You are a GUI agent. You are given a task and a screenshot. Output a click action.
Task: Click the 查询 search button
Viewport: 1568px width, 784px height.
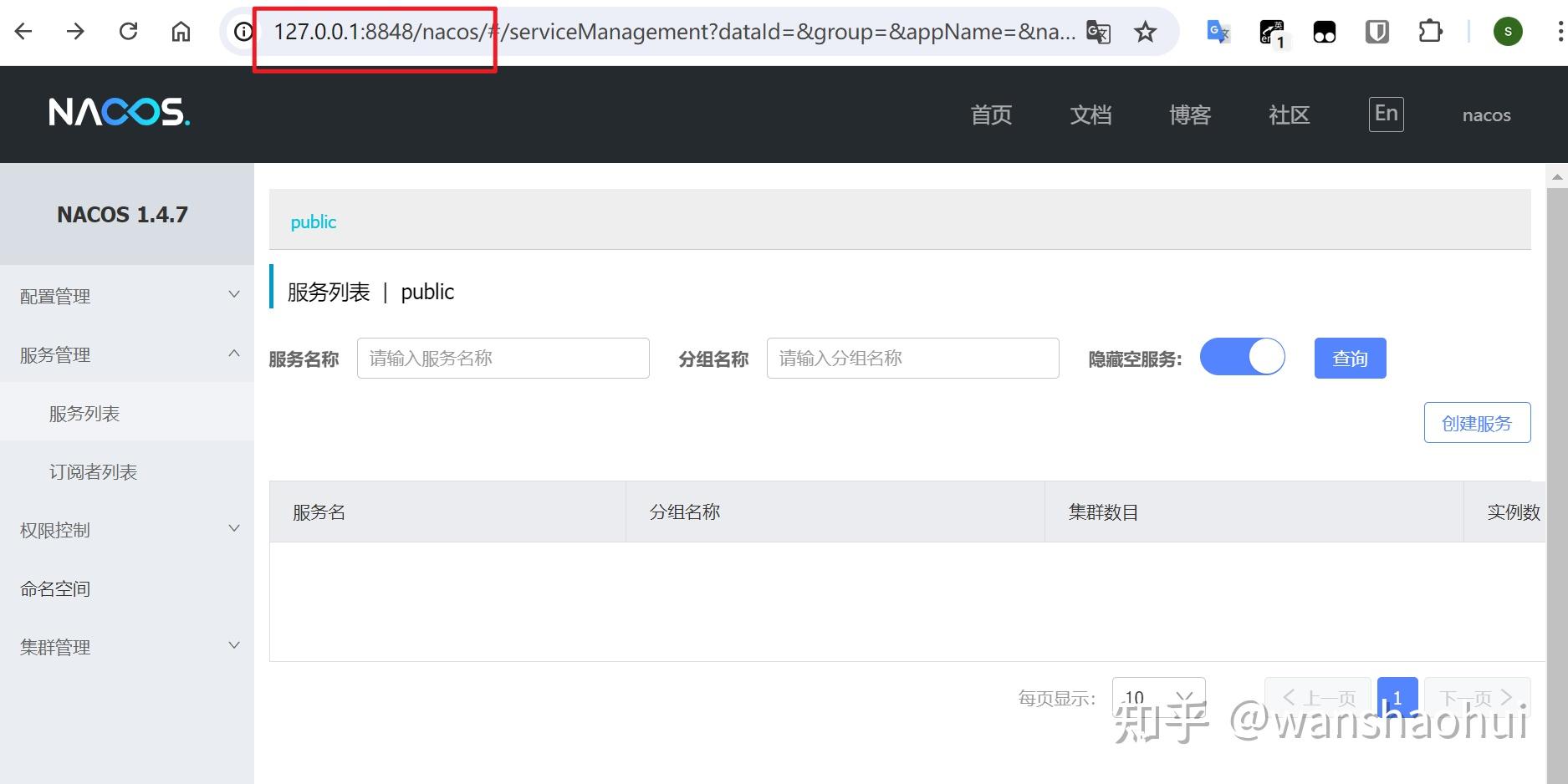(1350, 358)
